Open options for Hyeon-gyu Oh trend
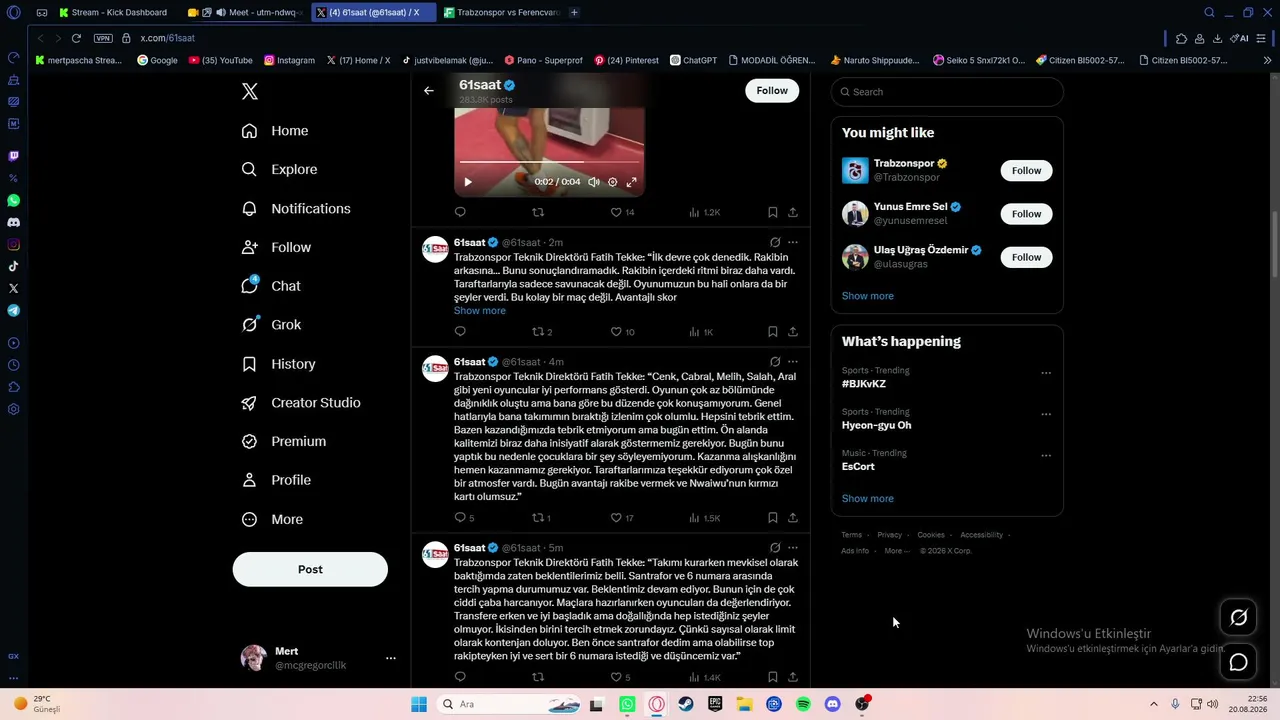 point(1046,414)
